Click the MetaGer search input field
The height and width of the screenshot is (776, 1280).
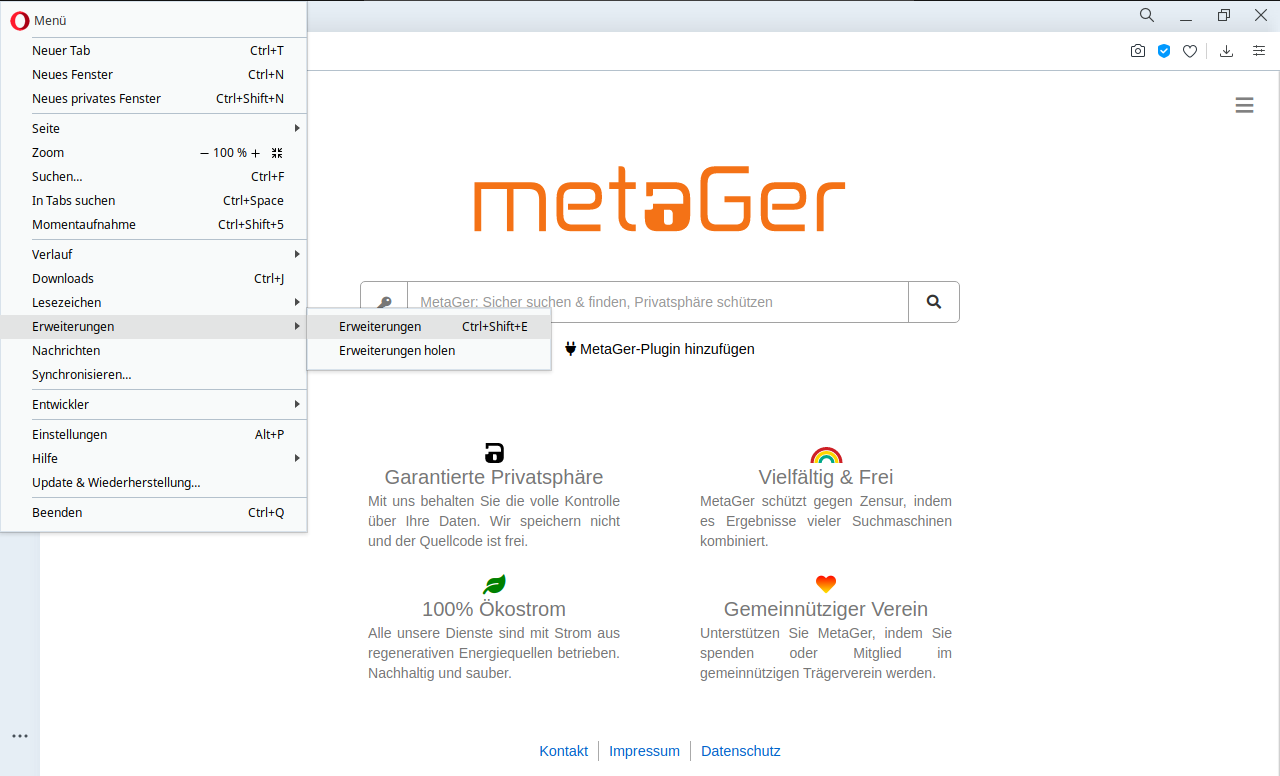[658, 302]
